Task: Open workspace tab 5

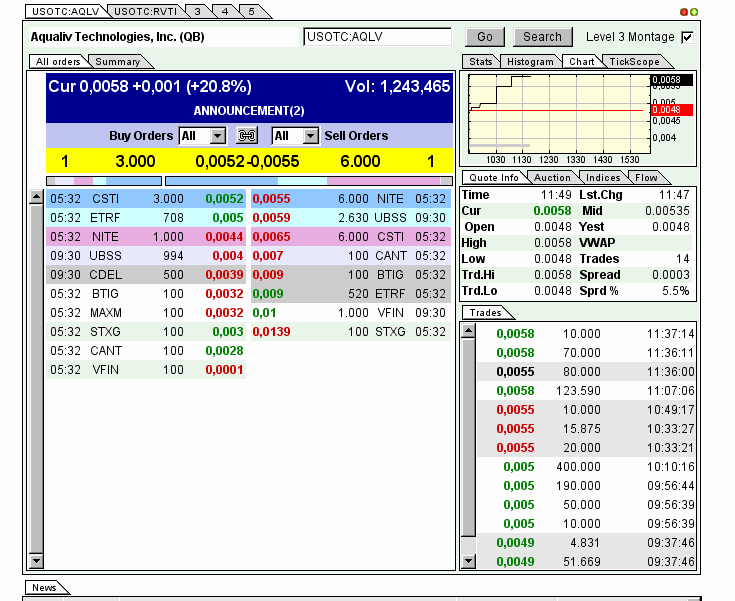Action: pos(252,11)
